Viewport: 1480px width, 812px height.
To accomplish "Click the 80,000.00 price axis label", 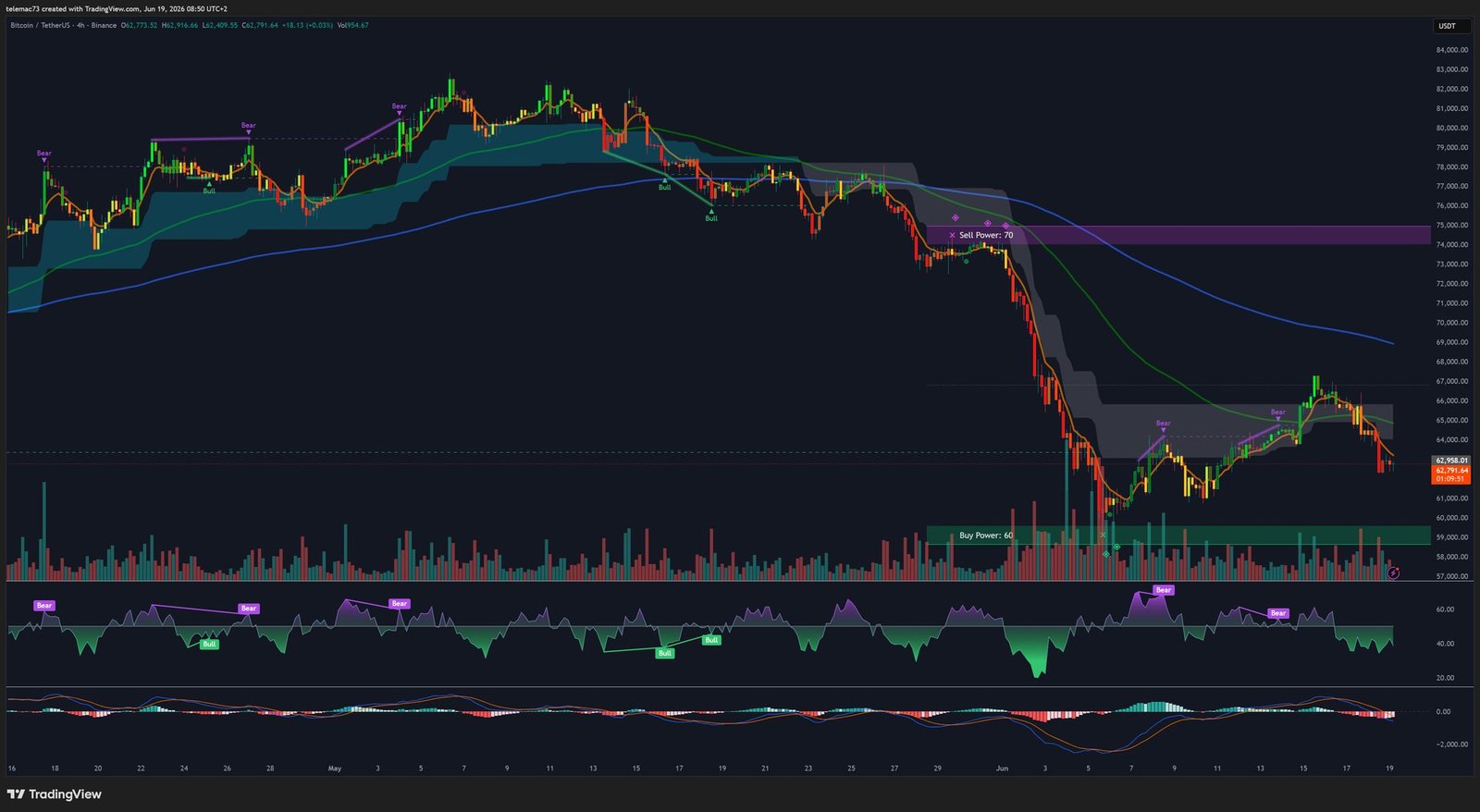I will [x=1452, y=128].
